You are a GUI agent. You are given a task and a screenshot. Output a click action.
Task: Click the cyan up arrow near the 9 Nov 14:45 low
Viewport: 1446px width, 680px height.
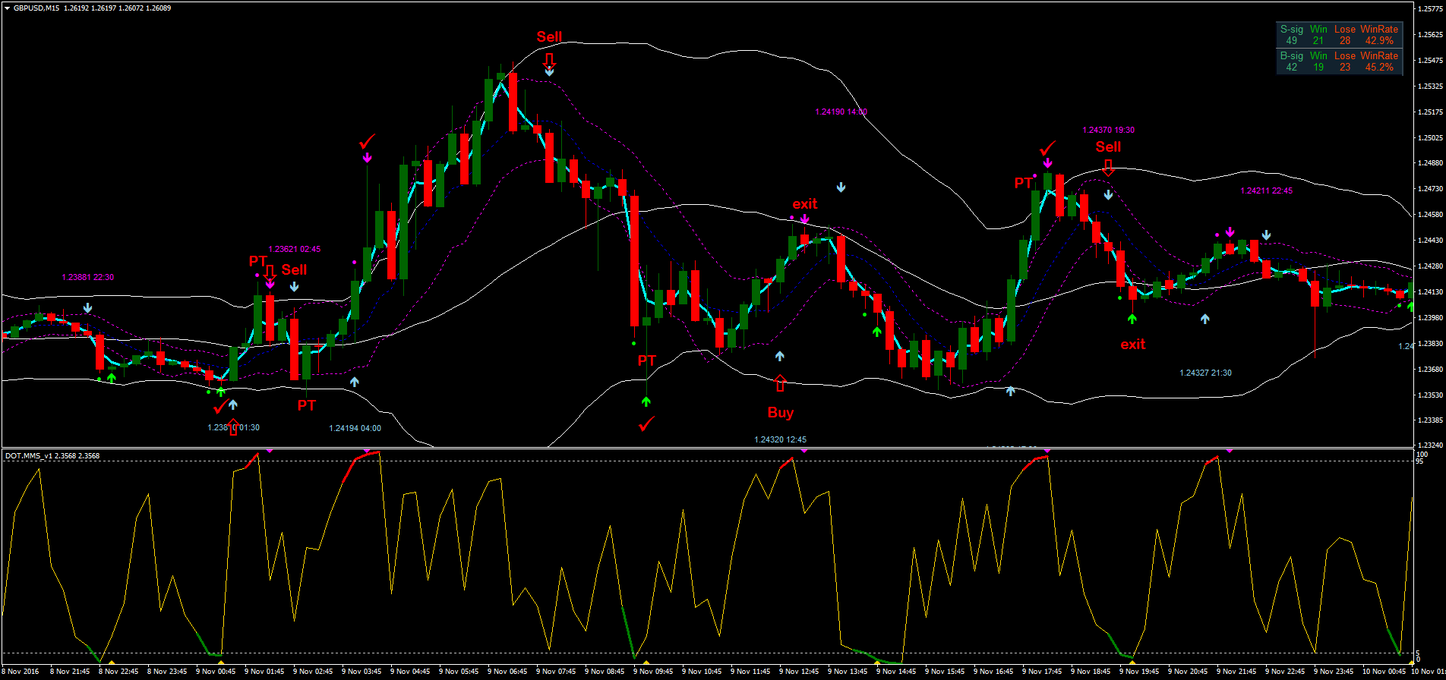(1011, 391)
